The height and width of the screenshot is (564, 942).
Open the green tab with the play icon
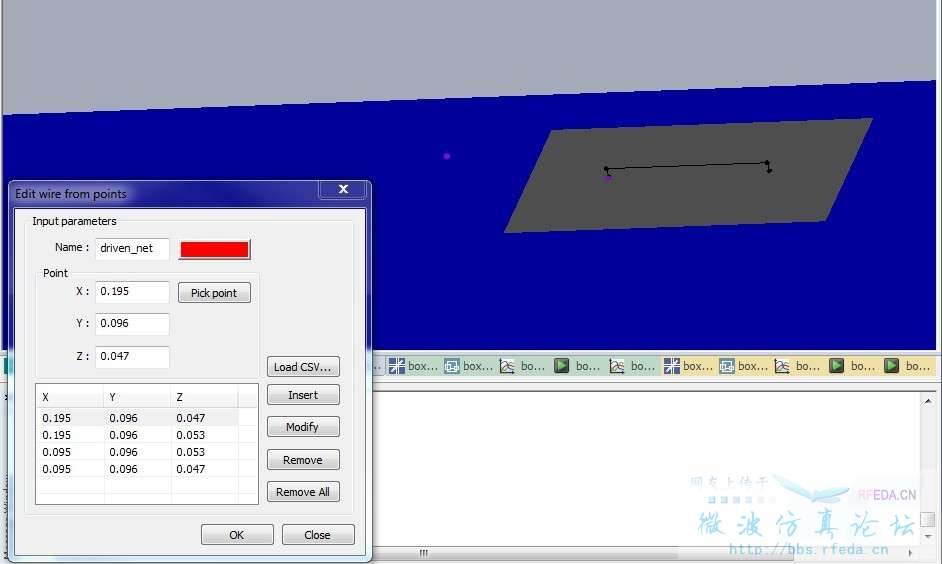578,366
